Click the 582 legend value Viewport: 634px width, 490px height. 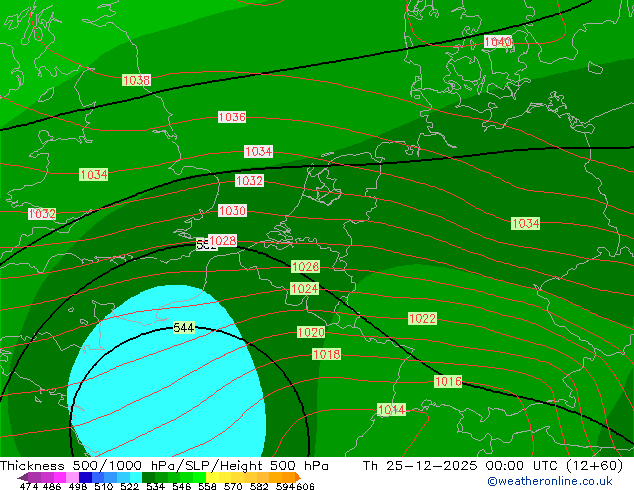coord(259,486)
